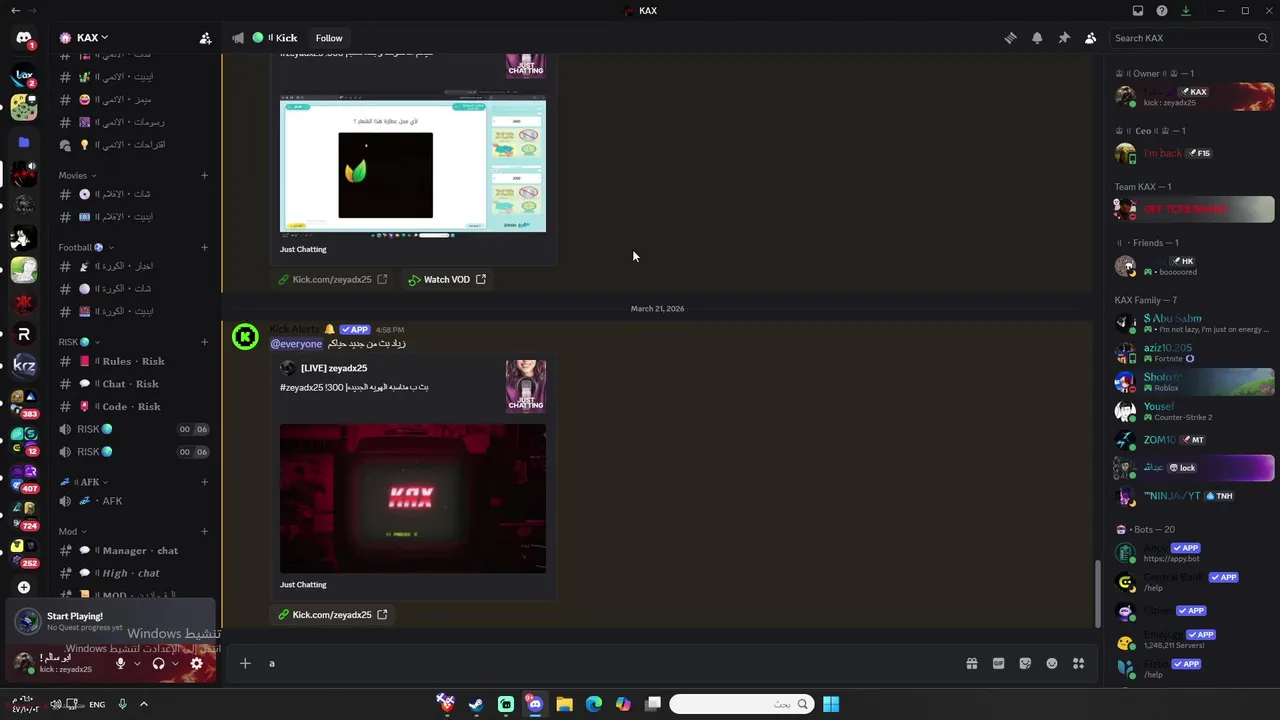Open the Rules · Risk channel
This screenshot has height=720, width=1280.
pyautogui.click(x=134, y=361)
